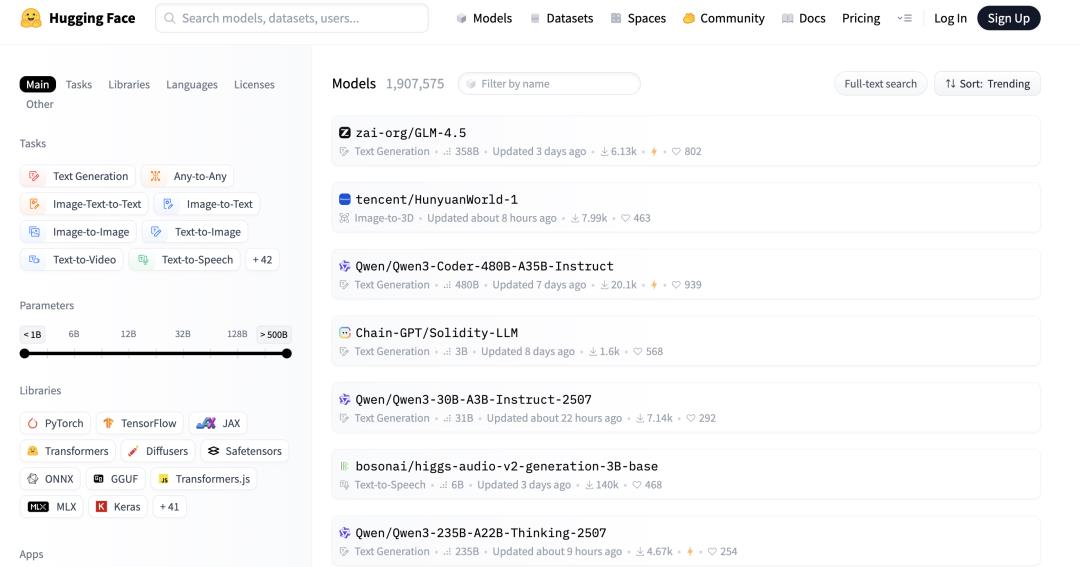Open the zai-org/GLM-4.5 model
Viewport: 1080px width, 567px height.
[686, 141]
